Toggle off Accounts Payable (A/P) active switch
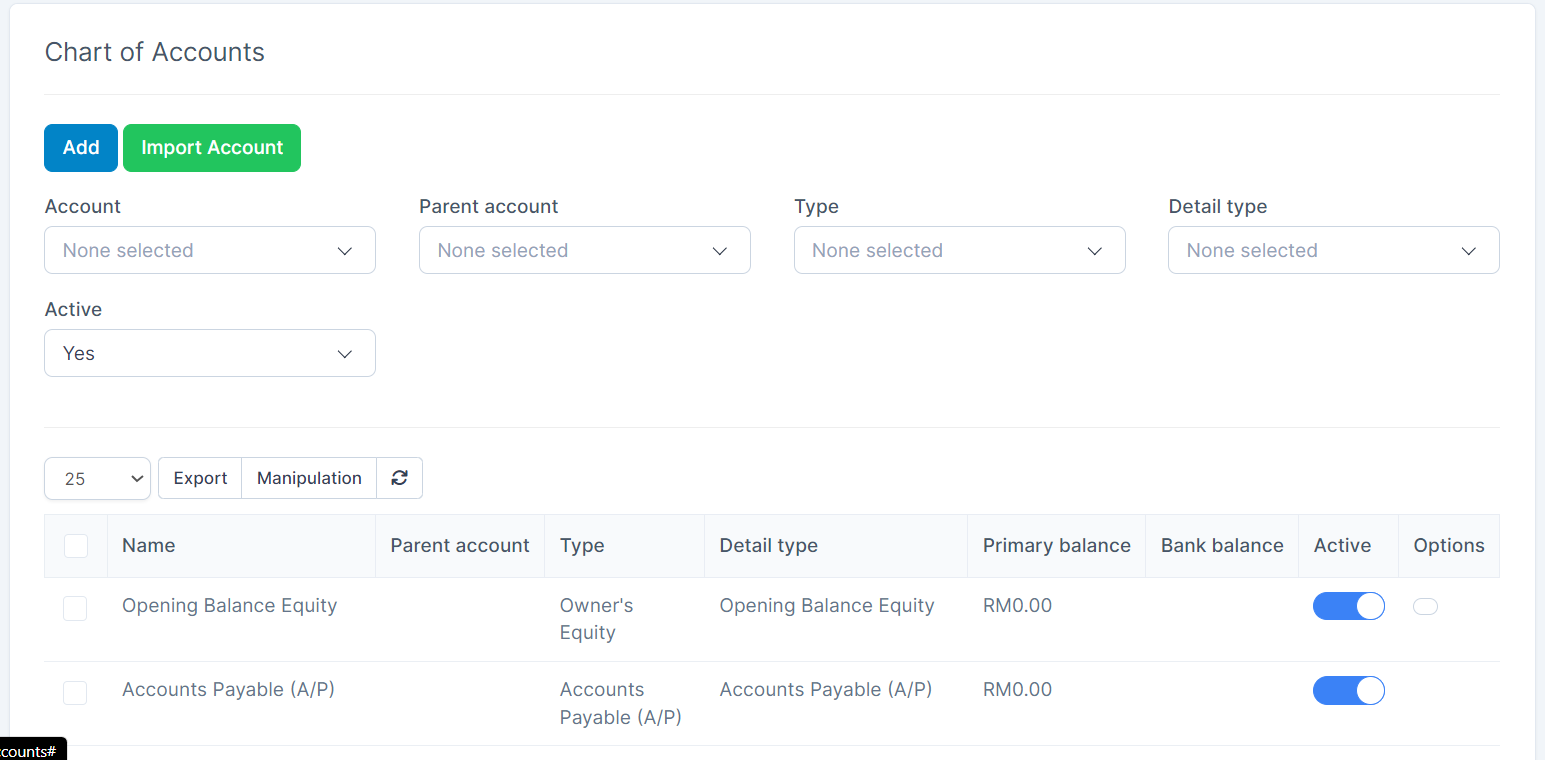The height and width of the screenshot is (760, 1545). (1348, 690)
